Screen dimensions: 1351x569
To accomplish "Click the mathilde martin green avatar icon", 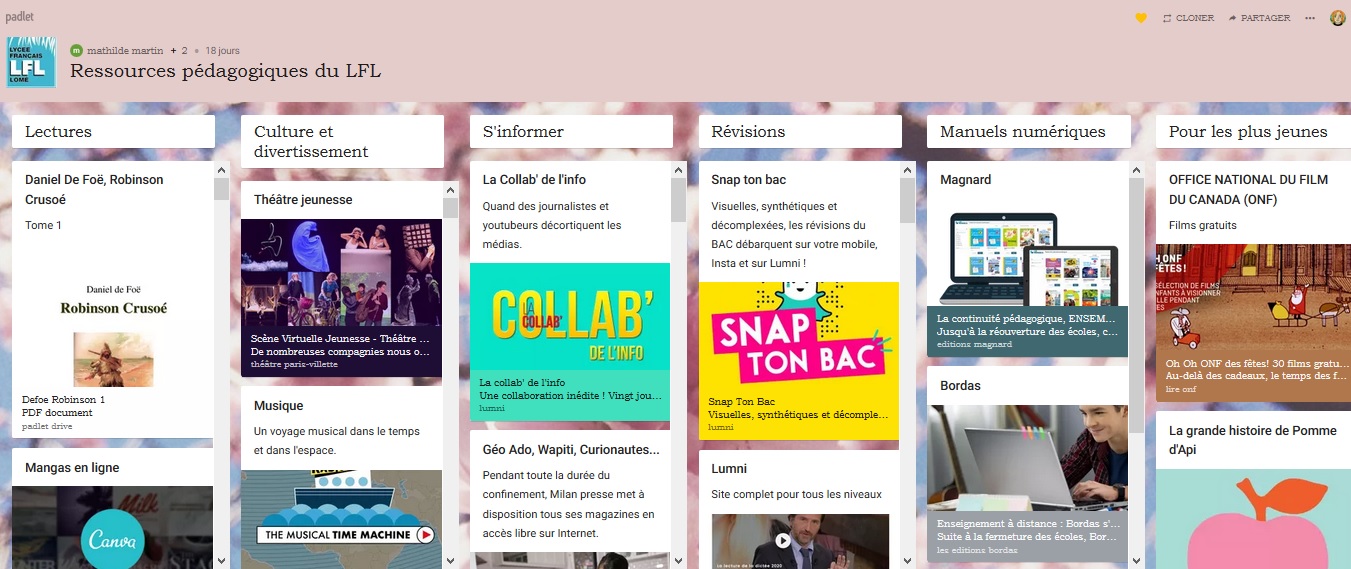I will tap(76, 50).
